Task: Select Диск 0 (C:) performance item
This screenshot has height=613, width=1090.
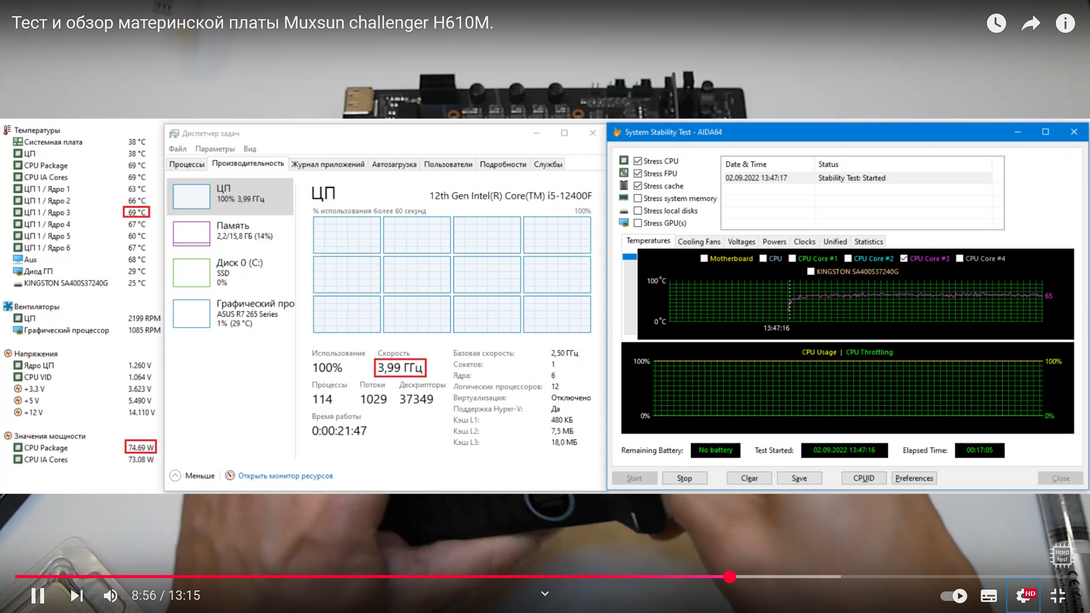Action: (230, 272)
